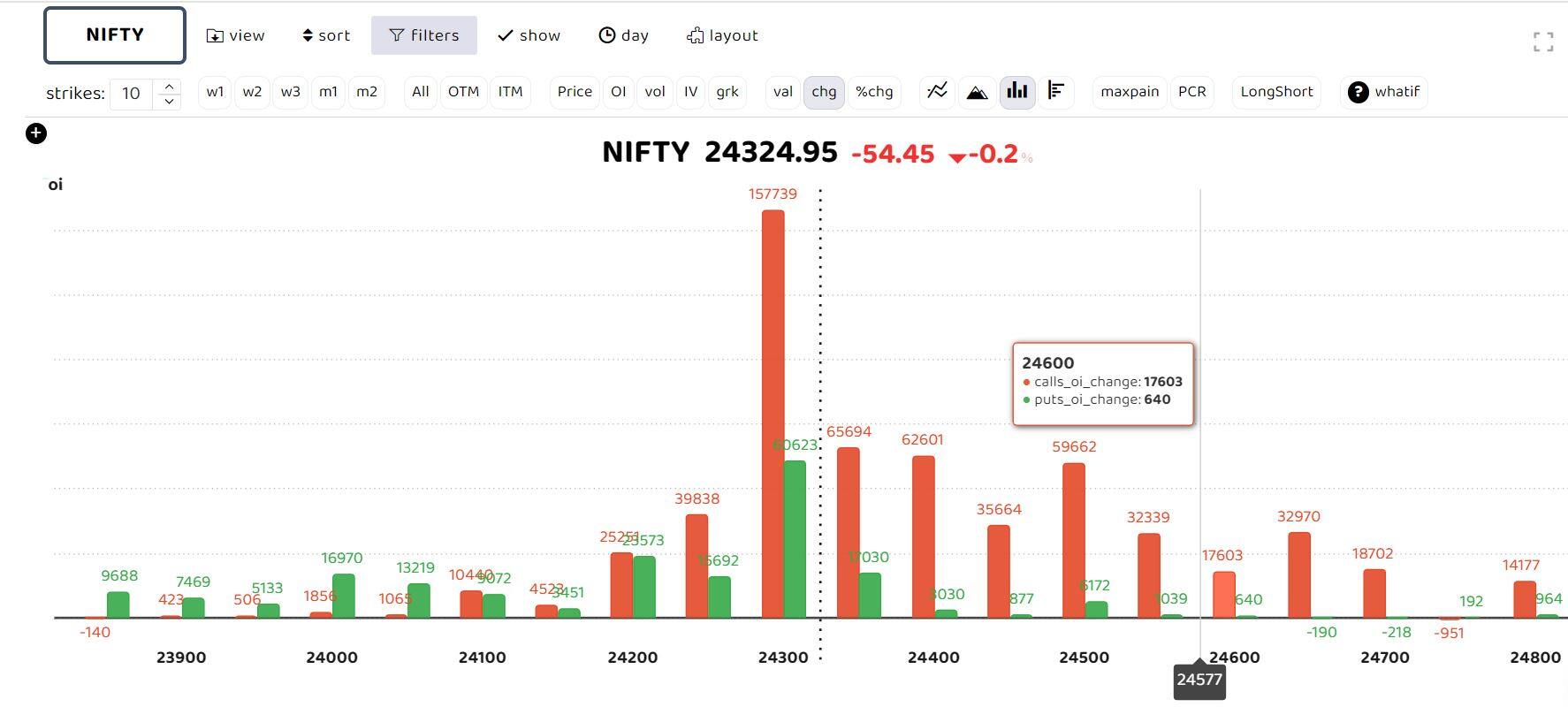This screenshot has width=1568, height=707.
Task: Click the LongShort button
Action: pos(1276,92)
